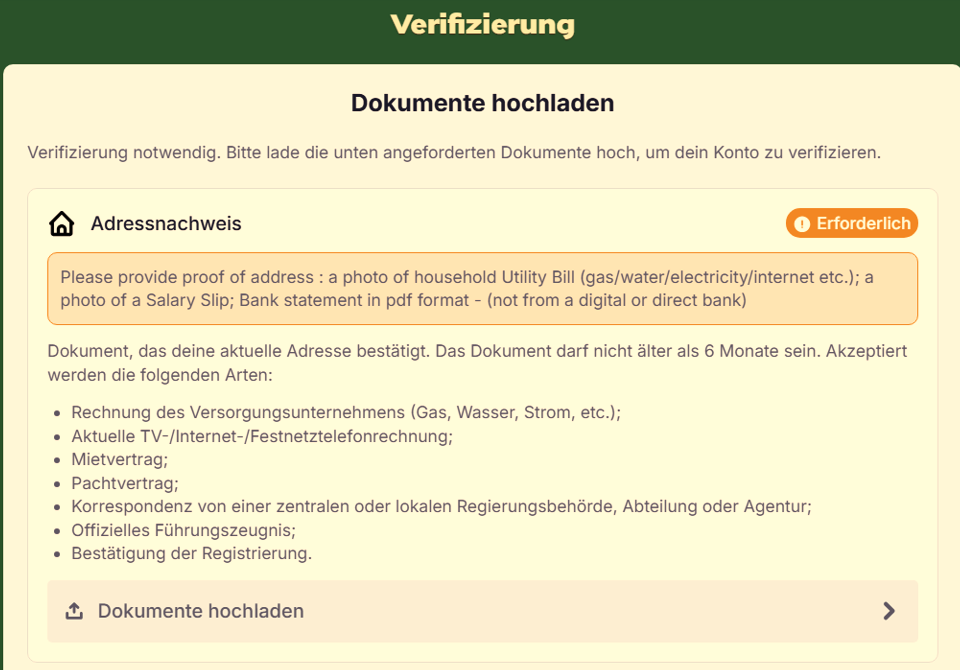960x670 pixels.
Task: Select the Dokumente hochladen heading
Action: coord(483,103)
